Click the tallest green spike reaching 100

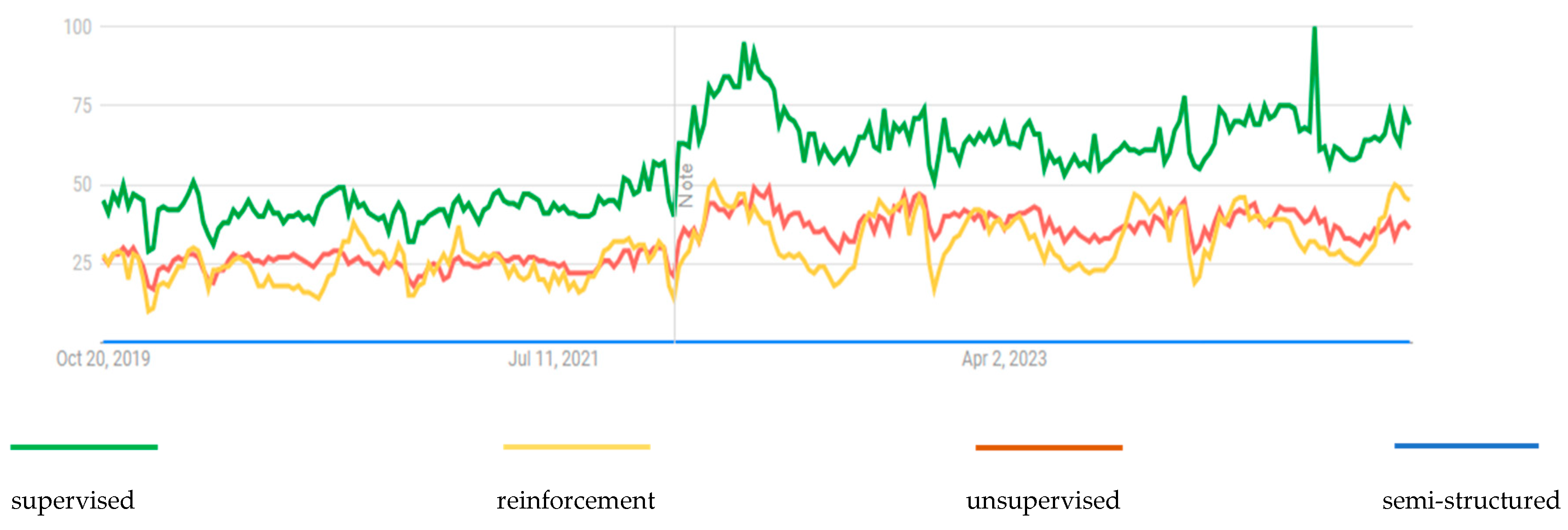coord(1315,31)
